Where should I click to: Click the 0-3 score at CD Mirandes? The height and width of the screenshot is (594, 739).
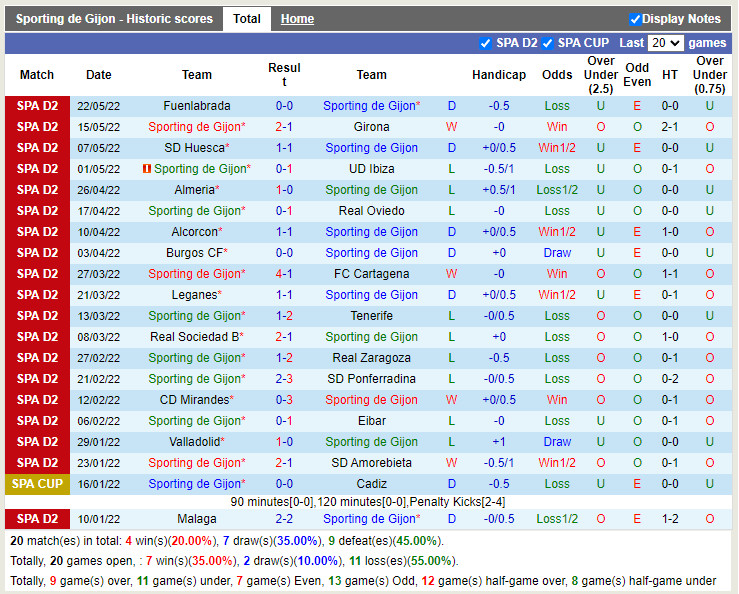tap(284, 400)
